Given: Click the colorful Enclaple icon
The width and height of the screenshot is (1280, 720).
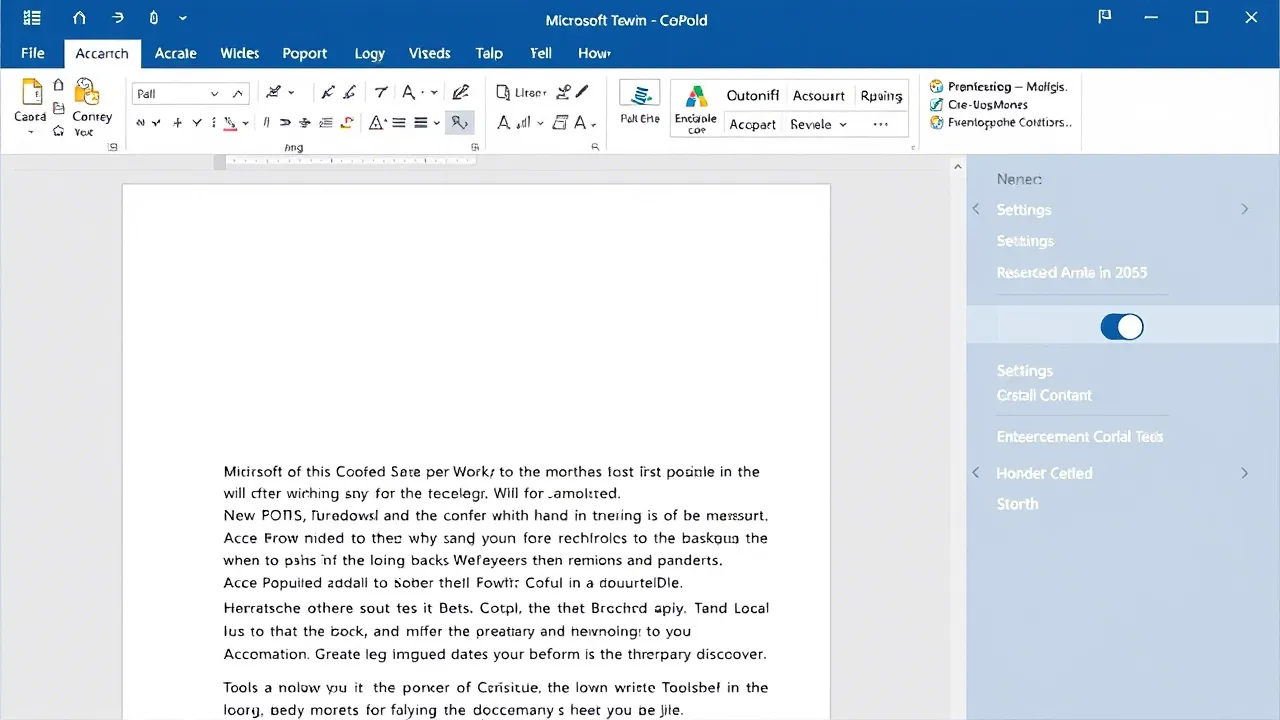Looking at the screenshot, I should (696, 97).
